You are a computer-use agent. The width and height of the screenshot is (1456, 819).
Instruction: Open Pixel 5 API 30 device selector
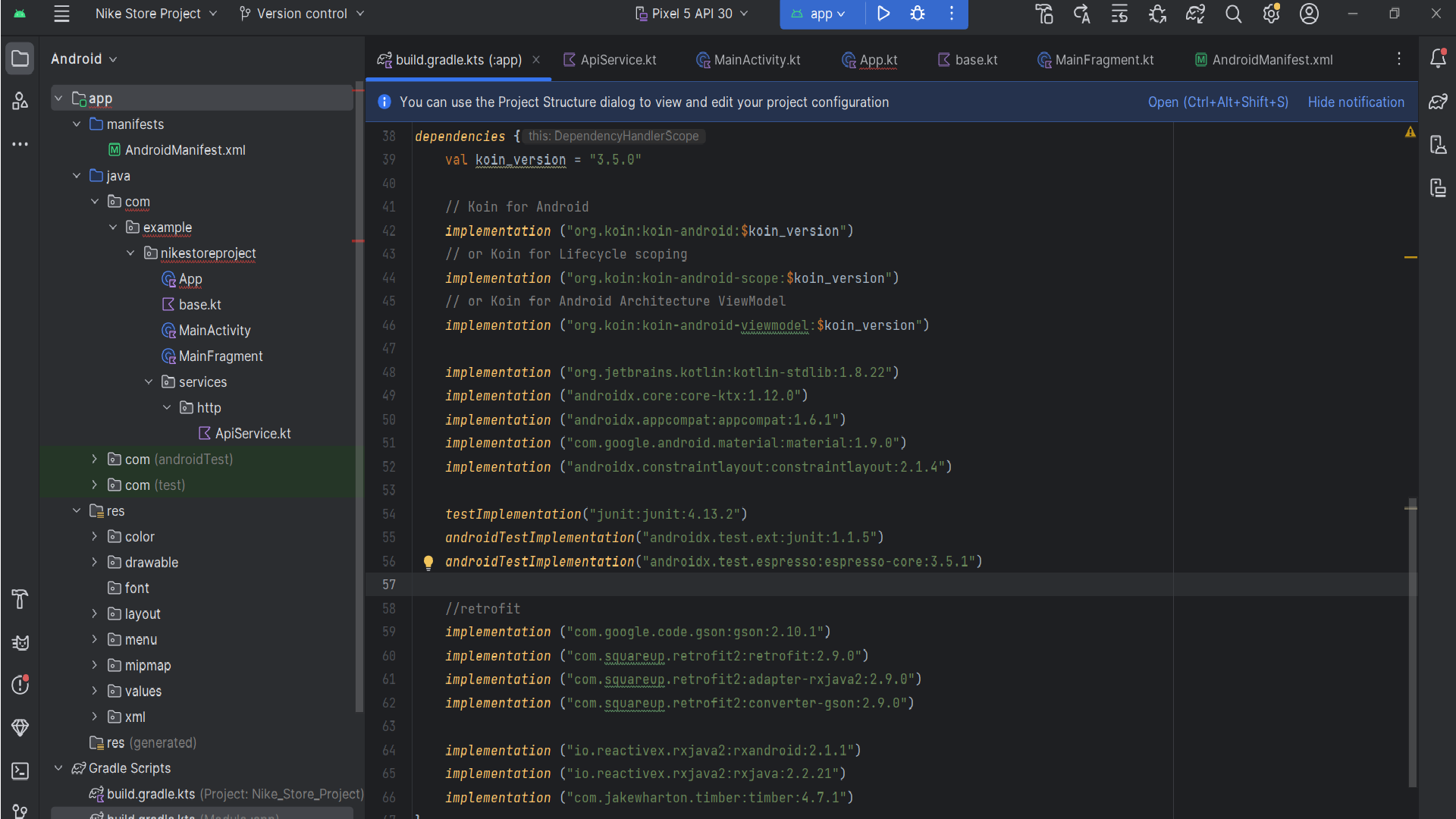pyautogui.click(x=692, y=14)
